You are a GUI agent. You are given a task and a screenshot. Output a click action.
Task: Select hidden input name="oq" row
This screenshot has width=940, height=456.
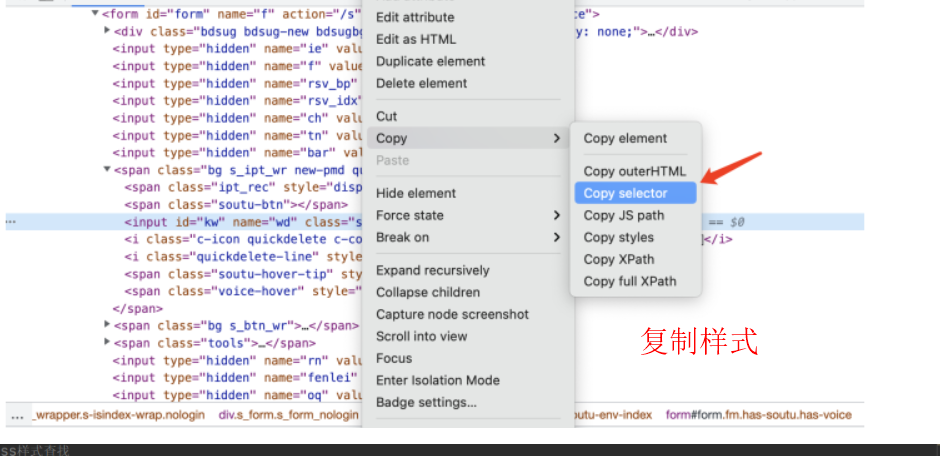[x=237, y=395]
